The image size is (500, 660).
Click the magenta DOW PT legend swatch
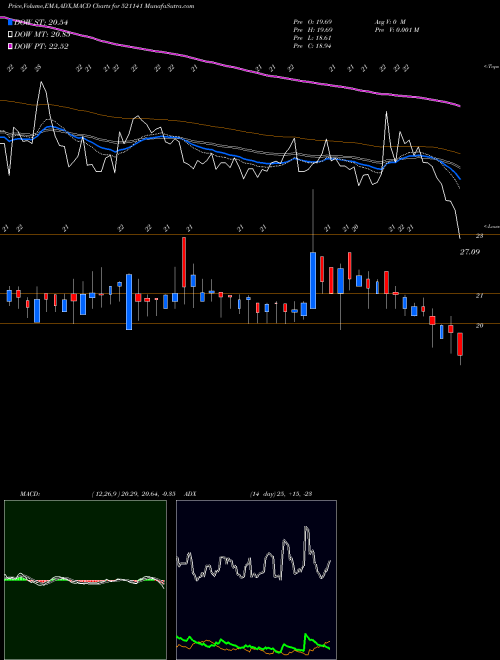[x=10, y=46]
